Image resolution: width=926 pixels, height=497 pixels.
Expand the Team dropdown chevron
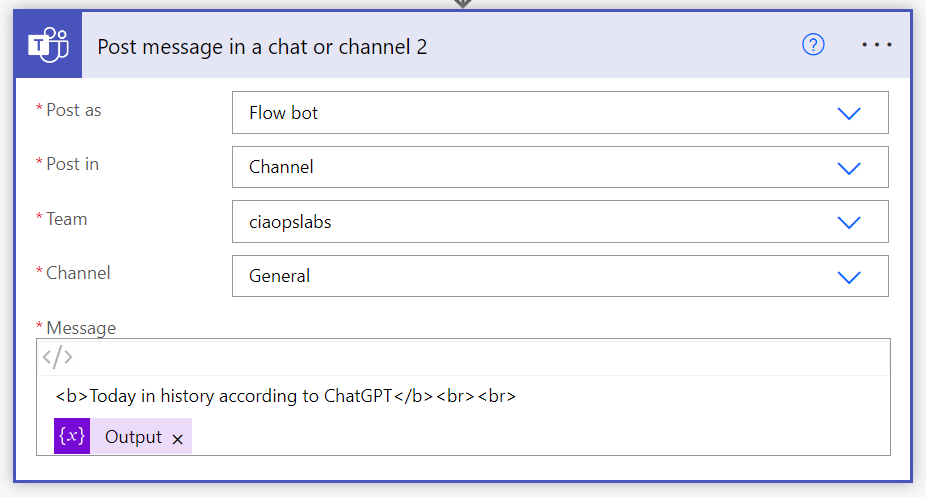(x=848, y=222)
